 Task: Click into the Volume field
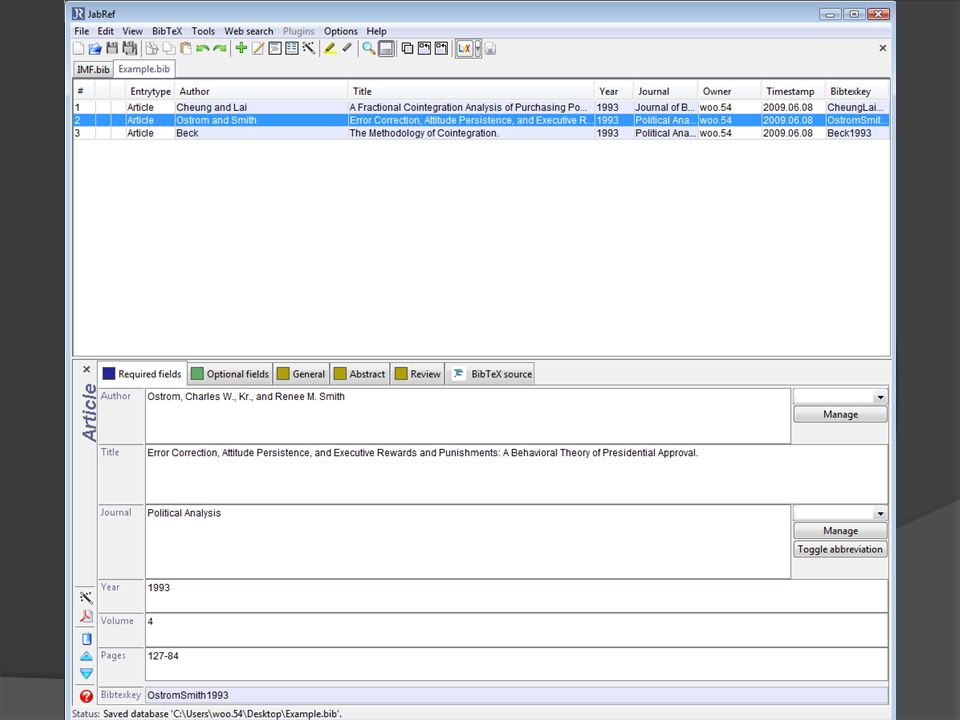click(516, 629)
